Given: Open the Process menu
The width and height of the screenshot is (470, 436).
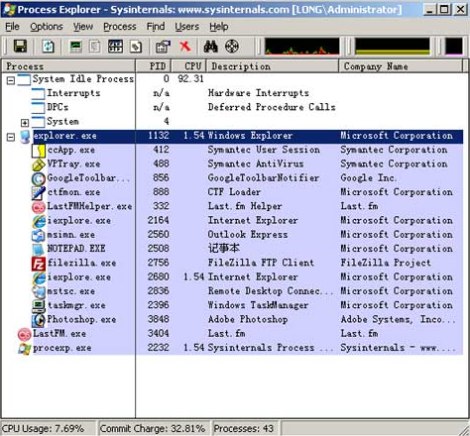Looking at the screenshot, I should click(x=120, y=27).
